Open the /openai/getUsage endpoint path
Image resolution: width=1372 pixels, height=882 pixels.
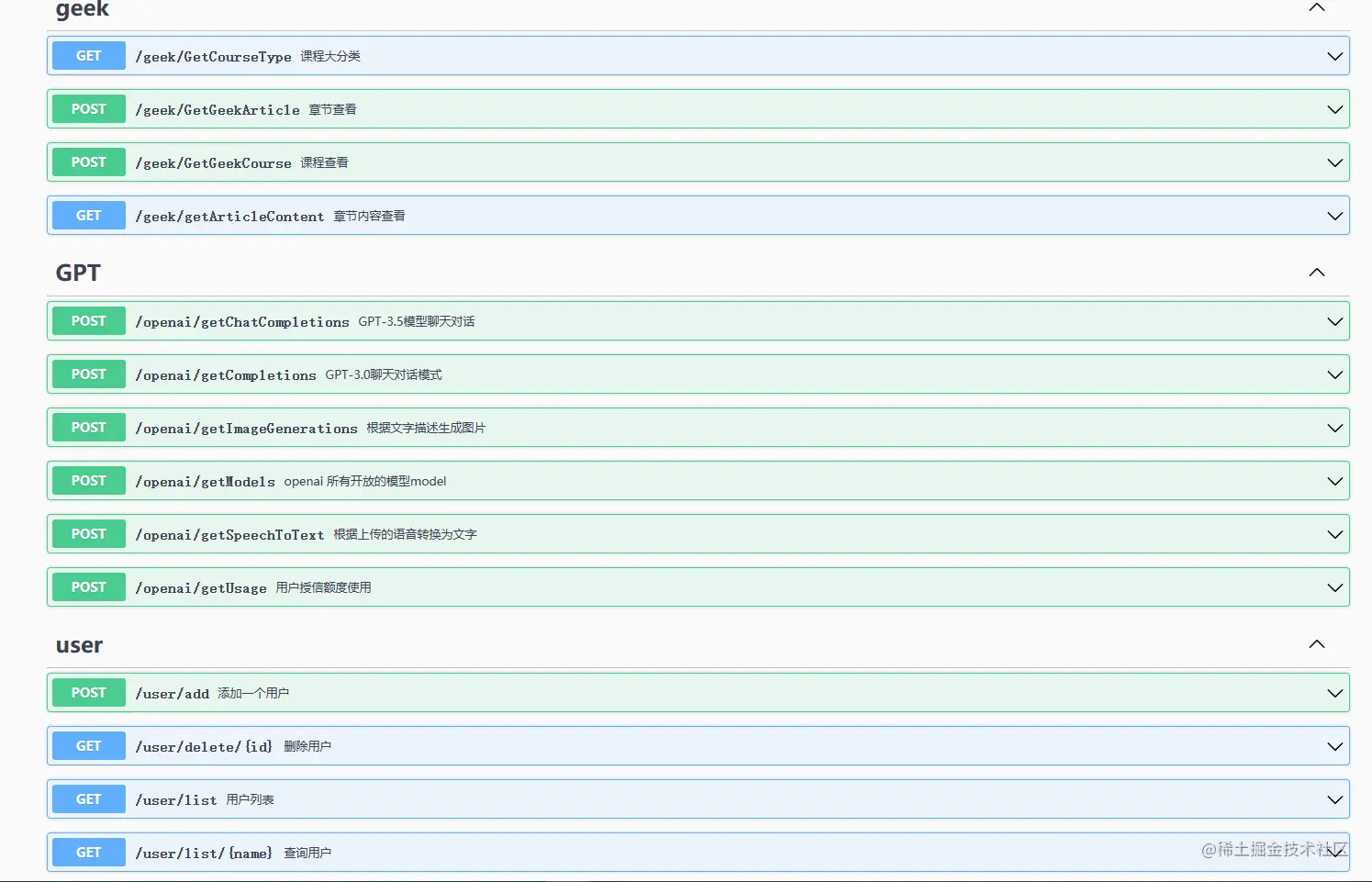click(x=201, y=588)
